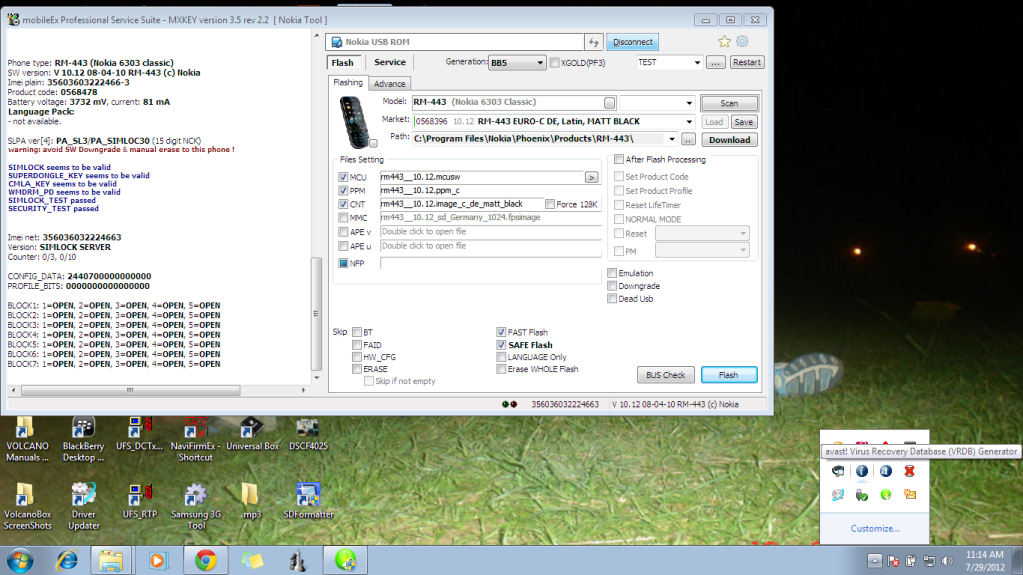This screenshot has height=575, width=1023.
Task: Enable the MMC file checkbox
Action: (x=343, y=218)
